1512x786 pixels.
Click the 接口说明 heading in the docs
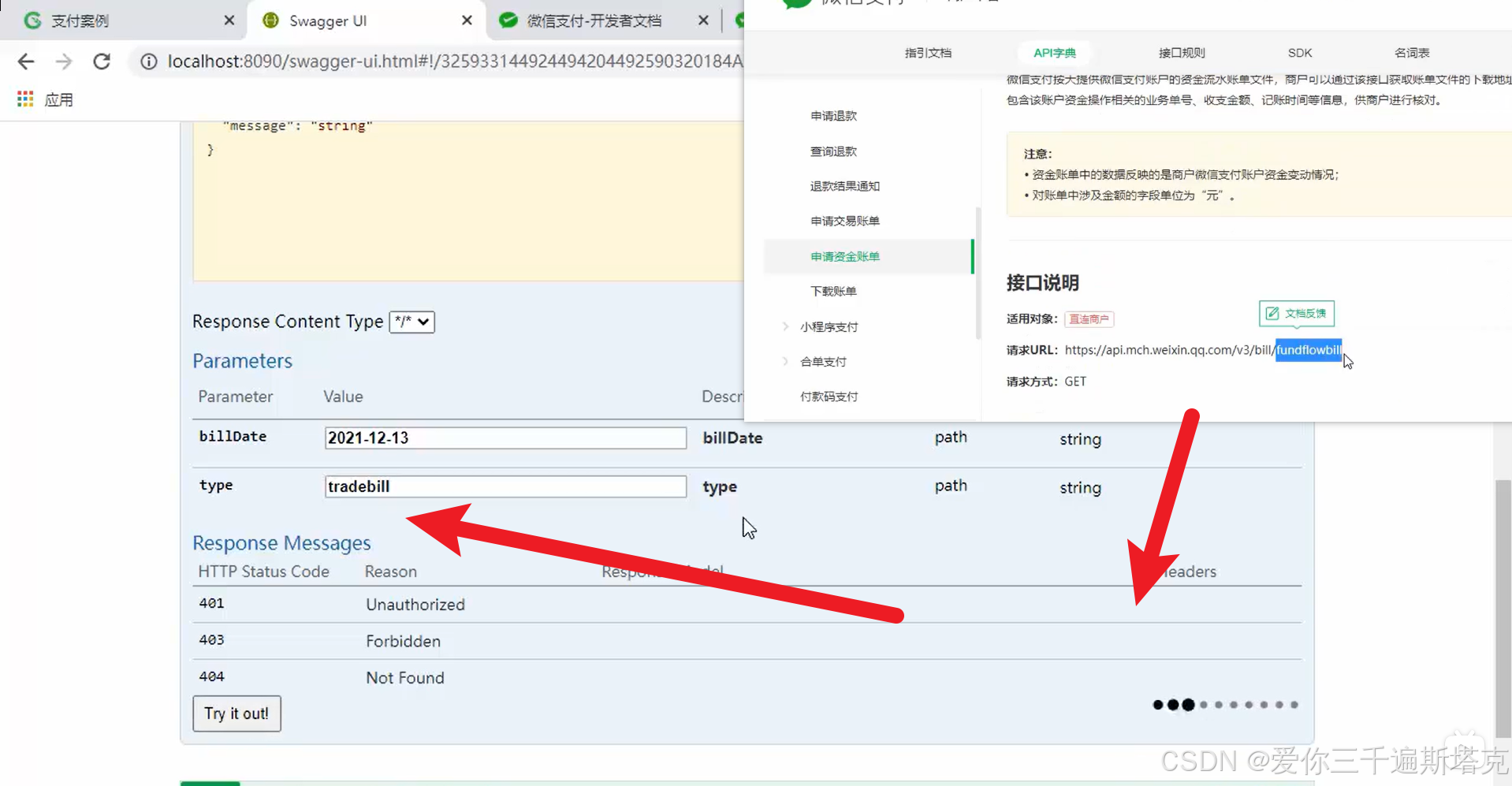coord(1042,283)
